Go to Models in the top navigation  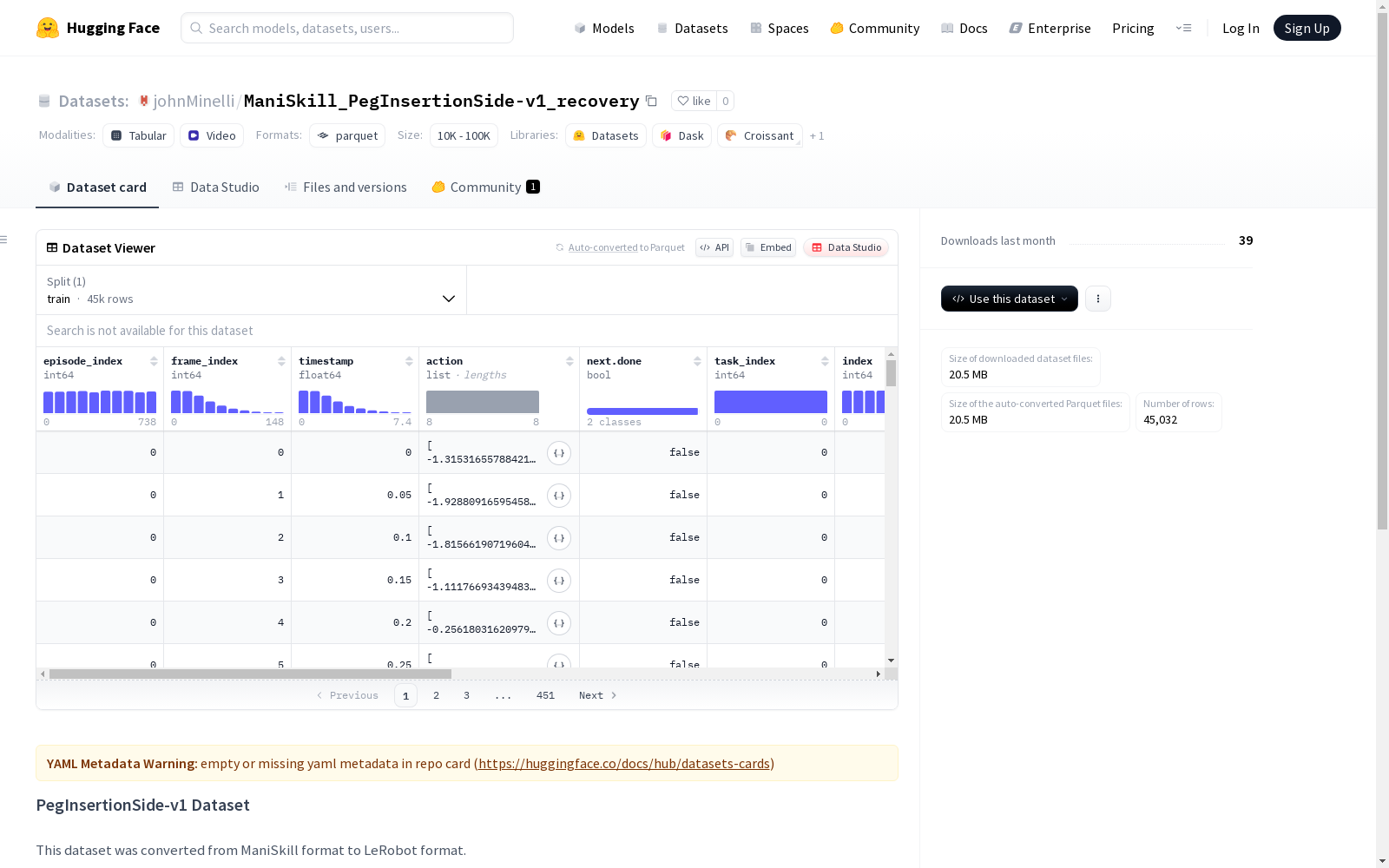604,28
